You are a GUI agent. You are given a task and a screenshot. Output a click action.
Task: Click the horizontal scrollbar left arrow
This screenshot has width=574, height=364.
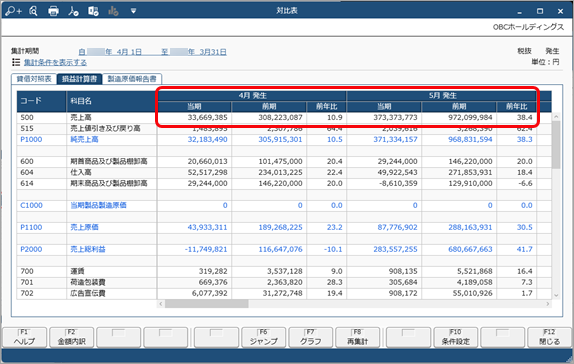[x=161, y=304]
